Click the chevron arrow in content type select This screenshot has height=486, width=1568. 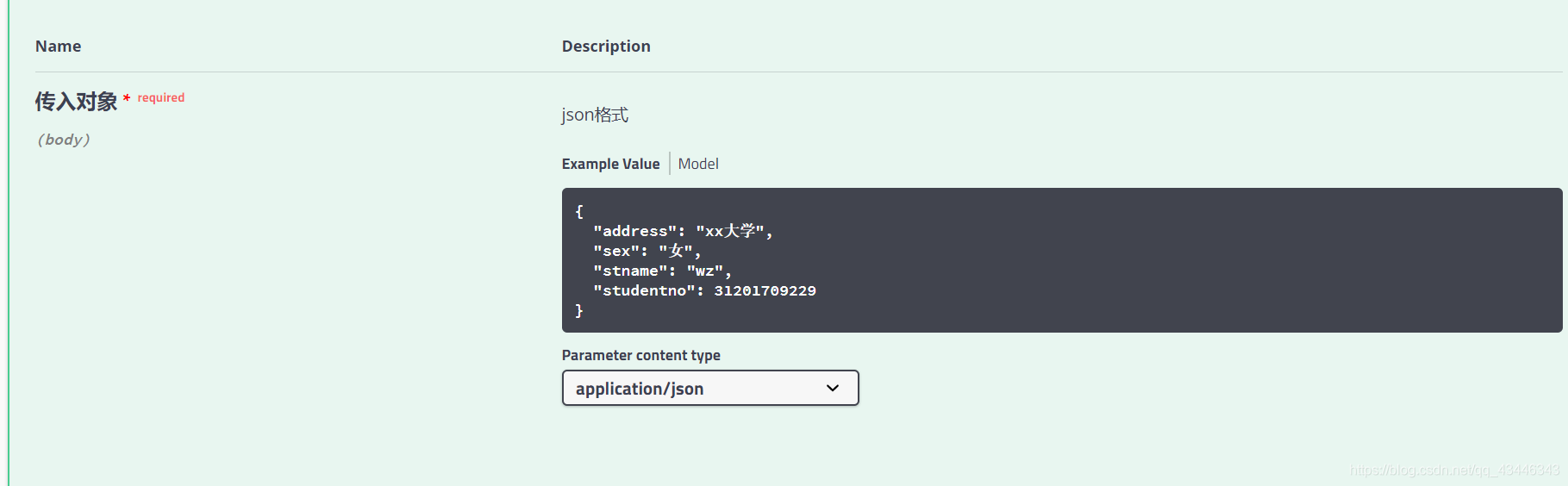tap(833, 389)
